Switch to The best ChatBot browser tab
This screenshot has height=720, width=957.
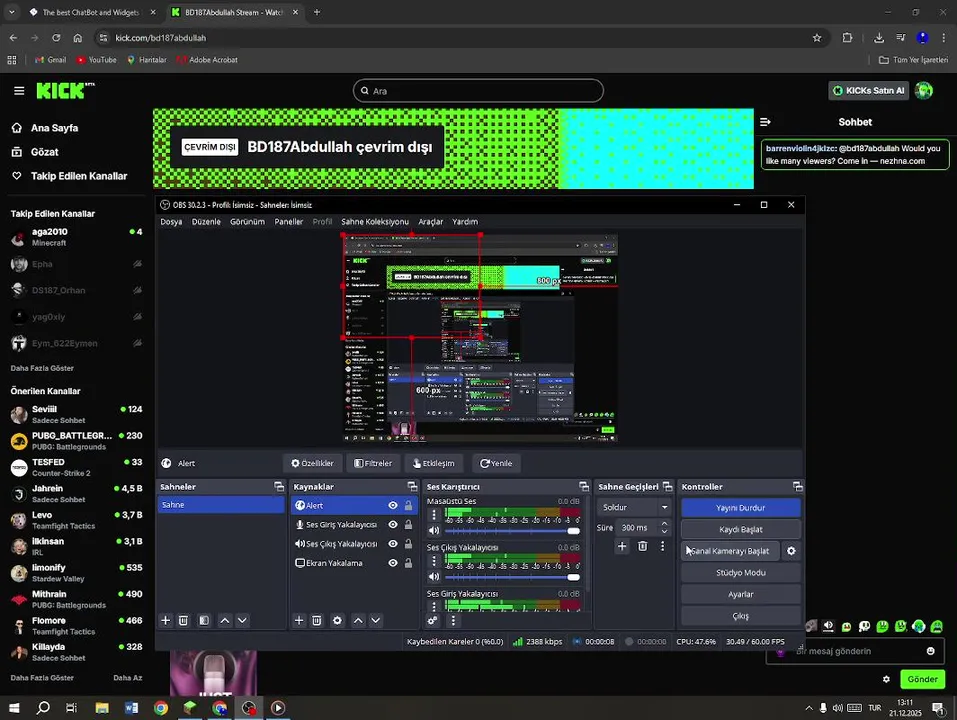tap(91, 12)
